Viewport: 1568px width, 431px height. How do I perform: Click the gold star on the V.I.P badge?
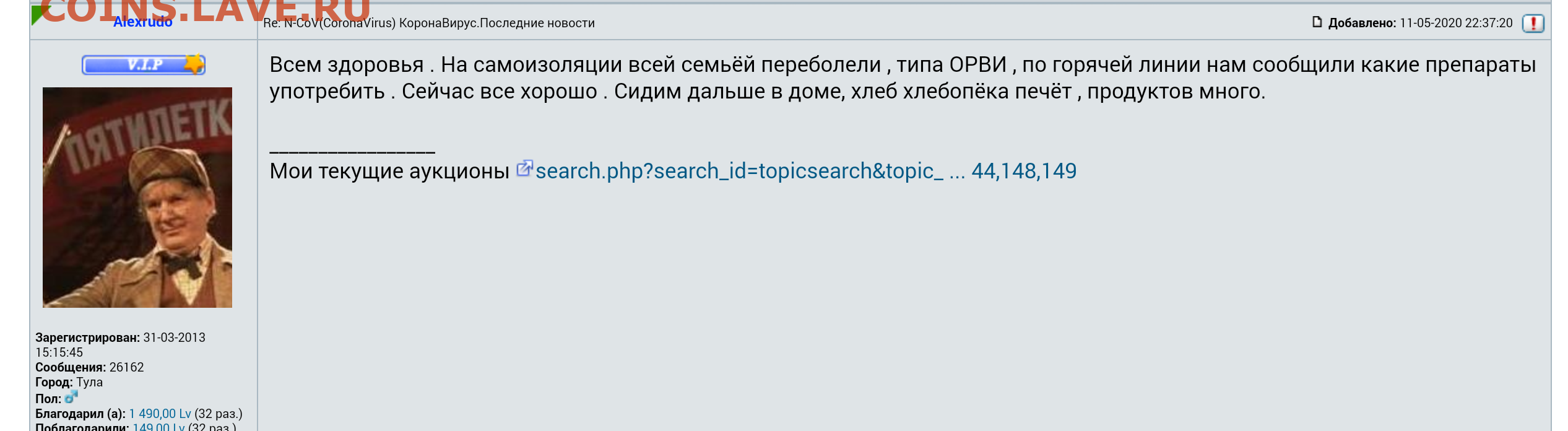pos(194,64)
